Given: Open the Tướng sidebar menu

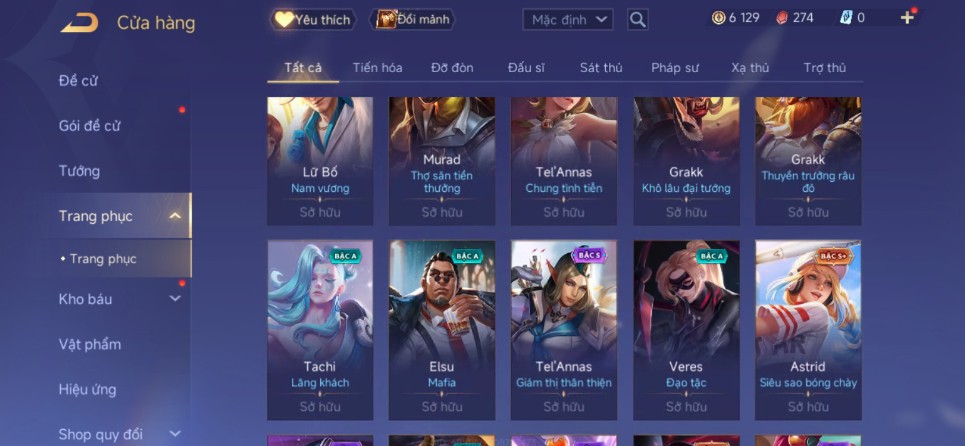Looking at the screenshot, I should pos(79,171).
